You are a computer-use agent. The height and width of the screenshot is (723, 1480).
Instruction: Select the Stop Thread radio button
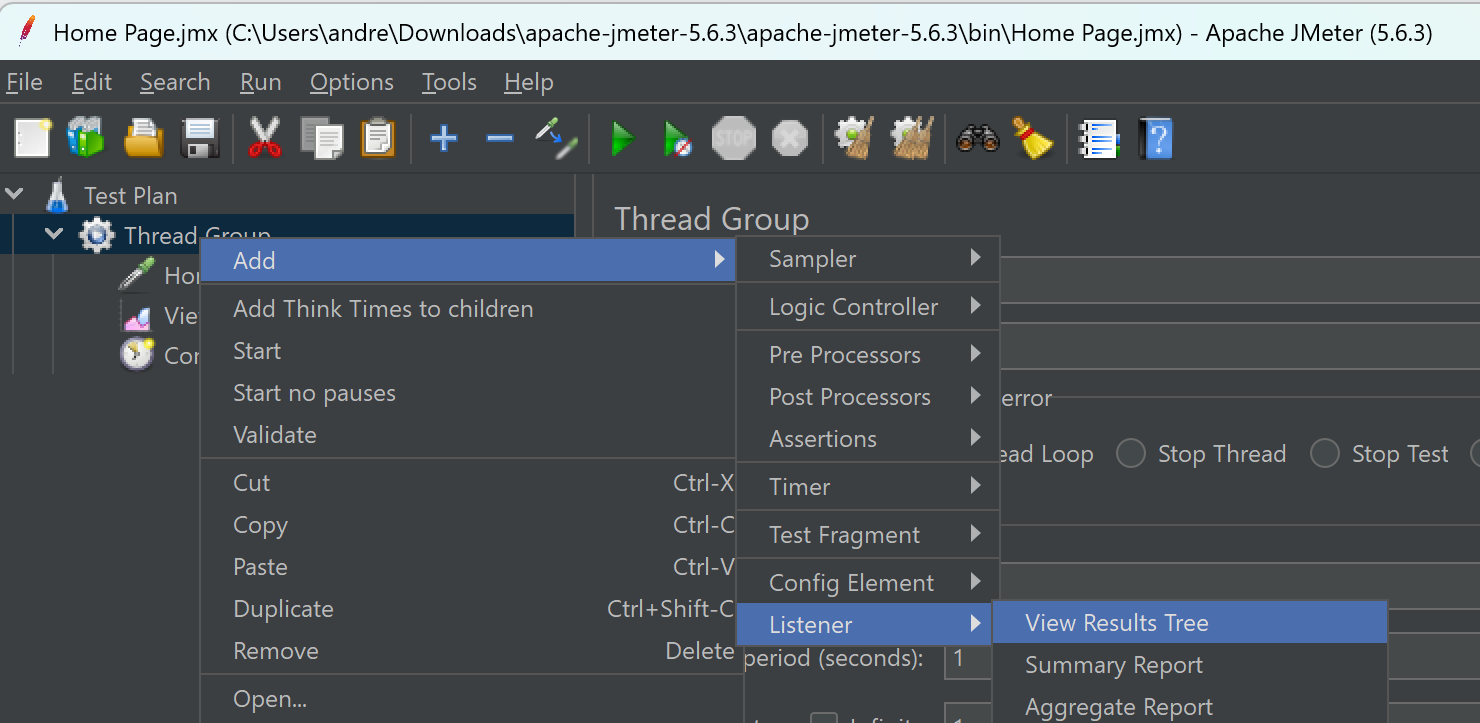pyautogui.click(x=1131, y=454)
